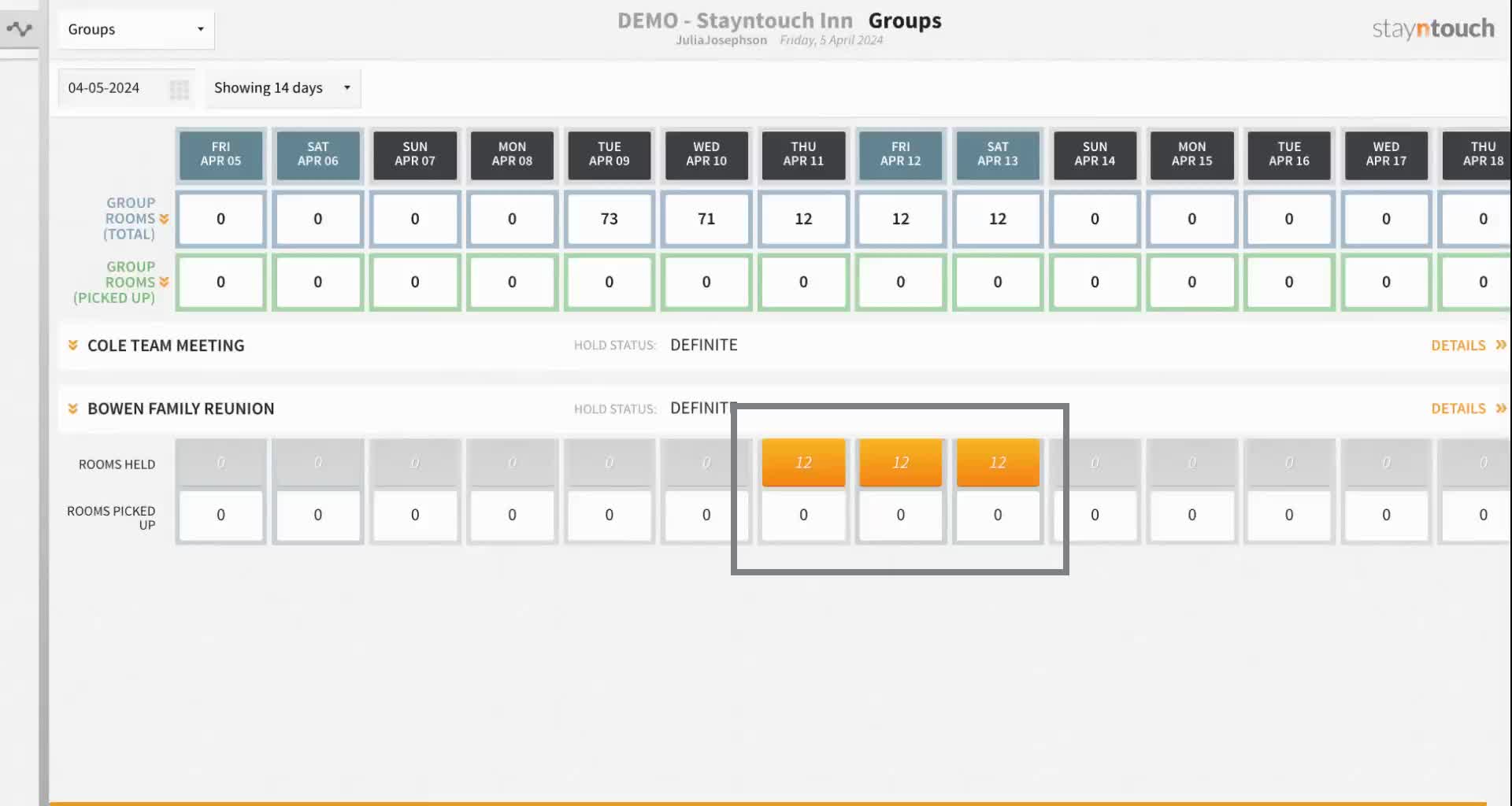
Task: Click orange rooms held 12 for THU APR 11
Action: pyautogui.click(x=803, y=463)
